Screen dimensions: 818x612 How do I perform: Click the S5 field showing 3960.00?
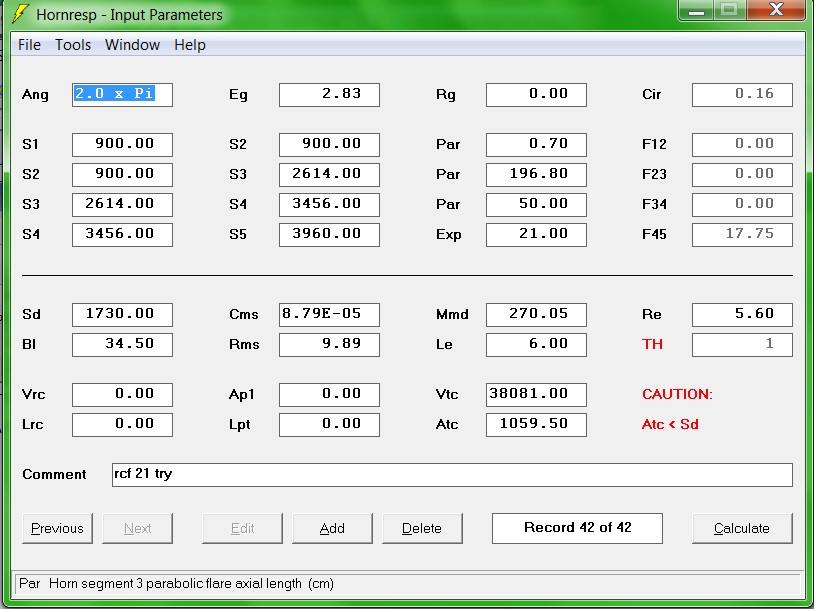[329, 235]
